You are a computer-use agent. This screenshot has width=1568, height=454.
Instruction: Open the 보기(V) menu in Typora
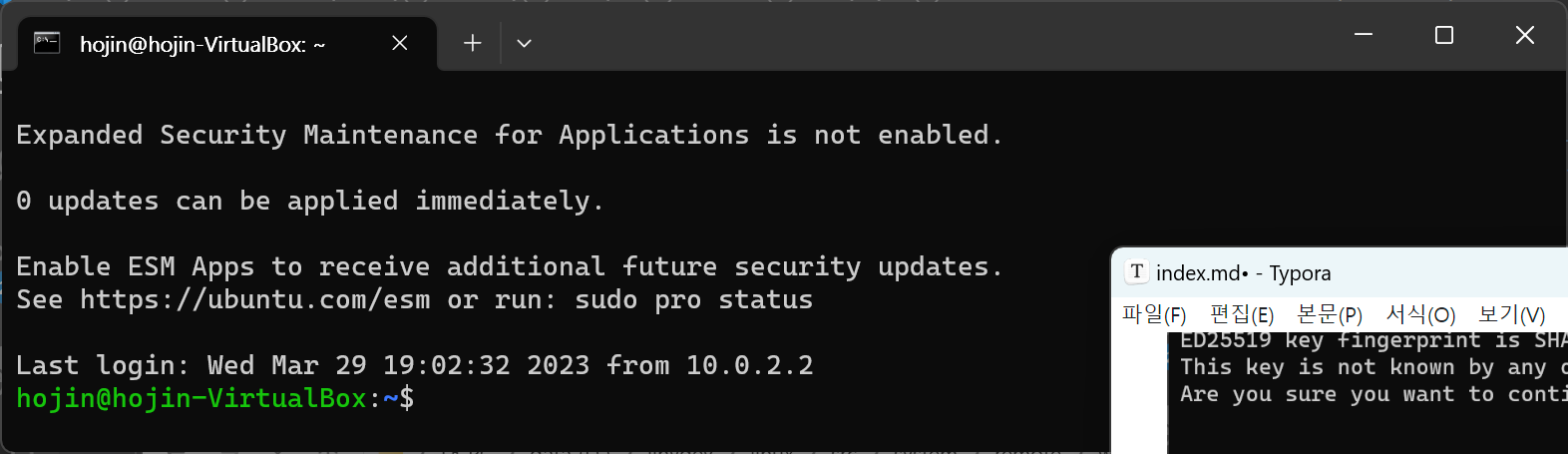pos(1511,315)
